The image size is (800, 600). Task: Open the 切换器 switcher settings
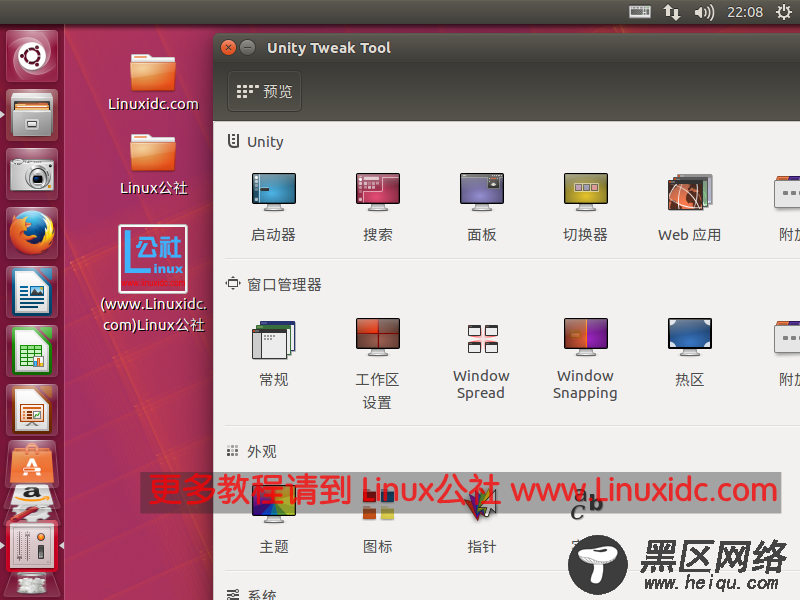pyautogui.click(x=585, y=207)
